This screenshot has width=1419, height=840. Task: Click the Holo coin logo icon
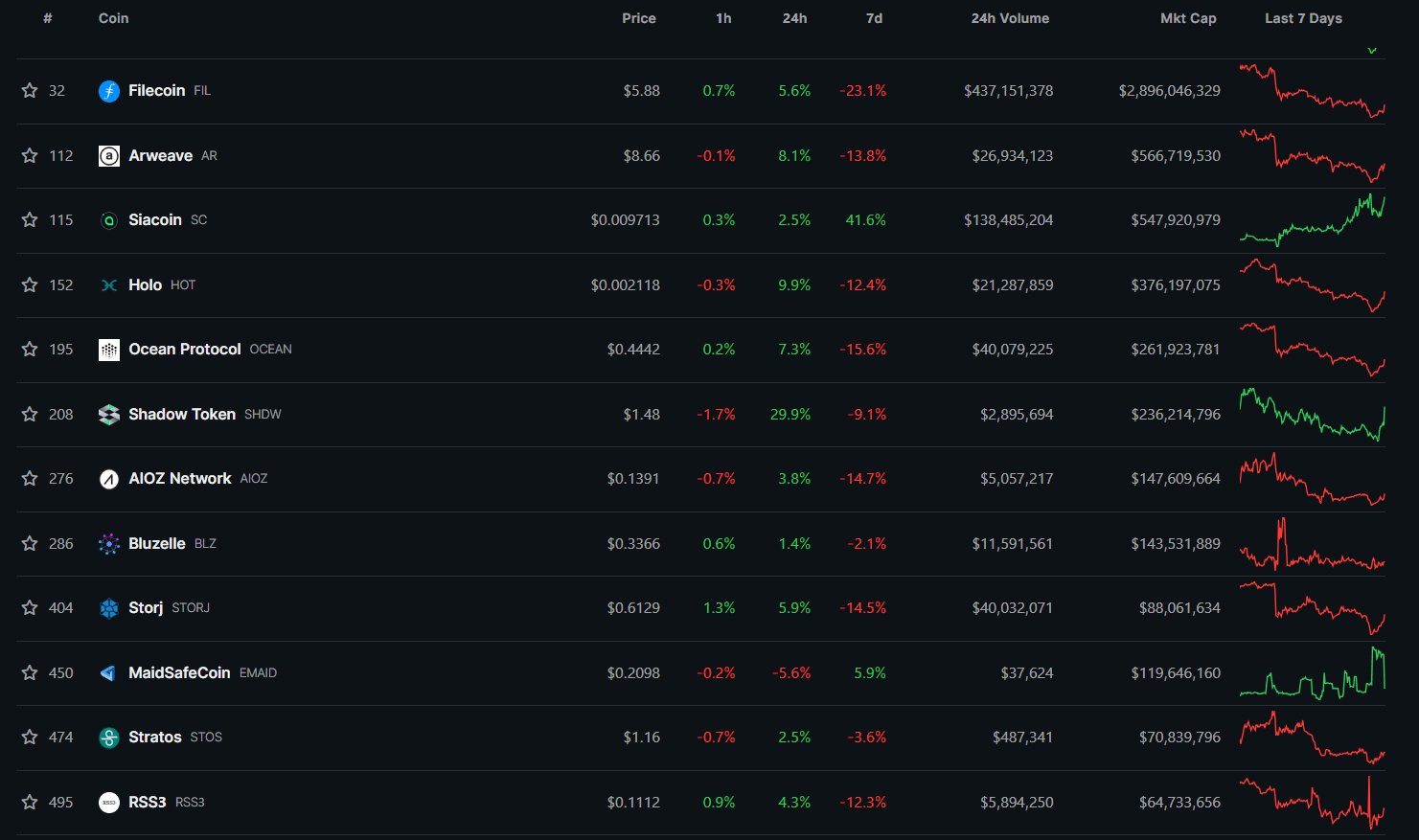(x=109, y=285)
